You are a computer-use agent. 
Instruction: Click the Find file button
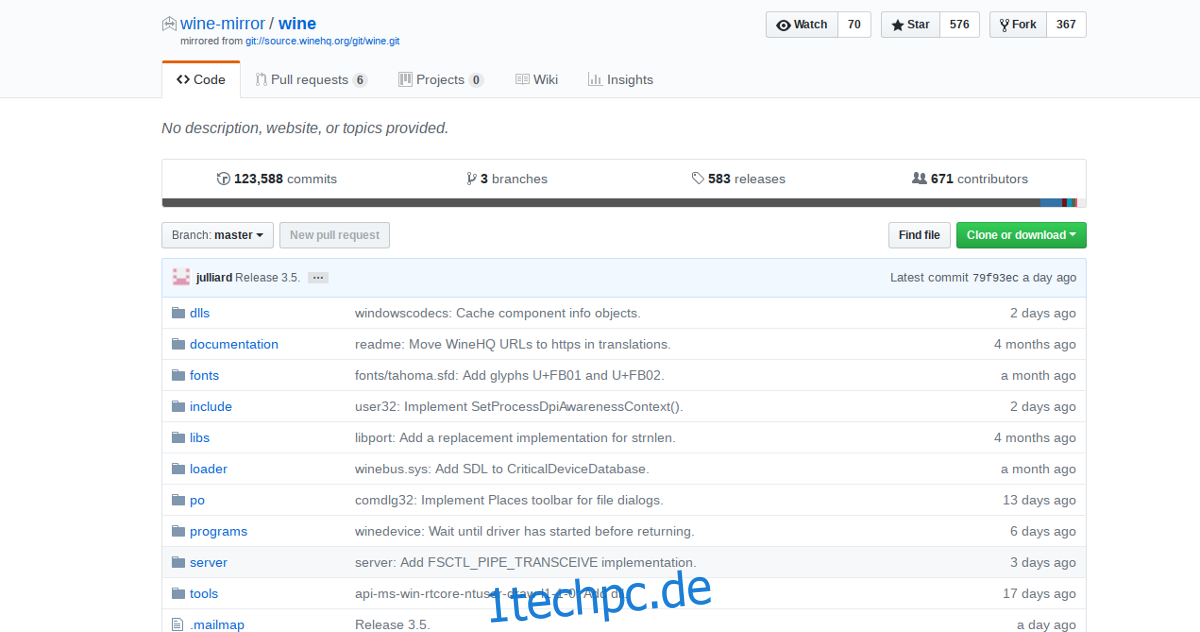[x=919, y=235]
